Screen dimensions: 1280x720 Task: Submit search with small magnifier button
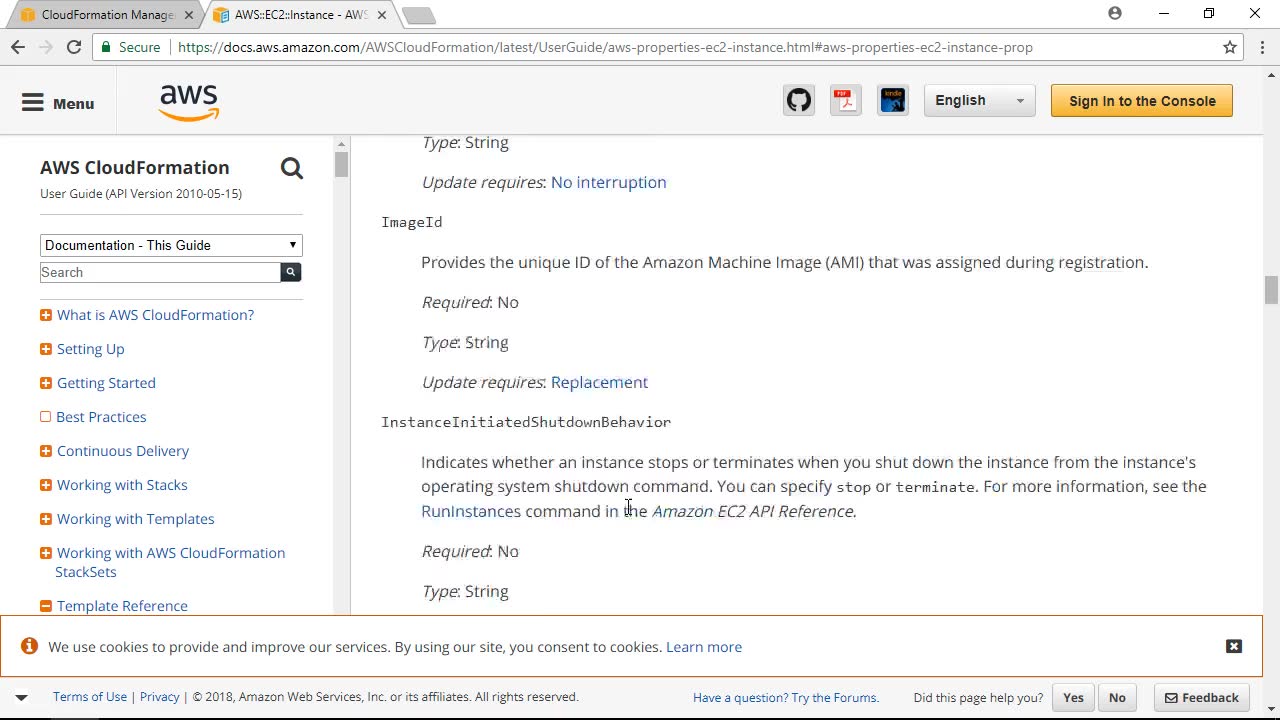[x=291, y=272]
